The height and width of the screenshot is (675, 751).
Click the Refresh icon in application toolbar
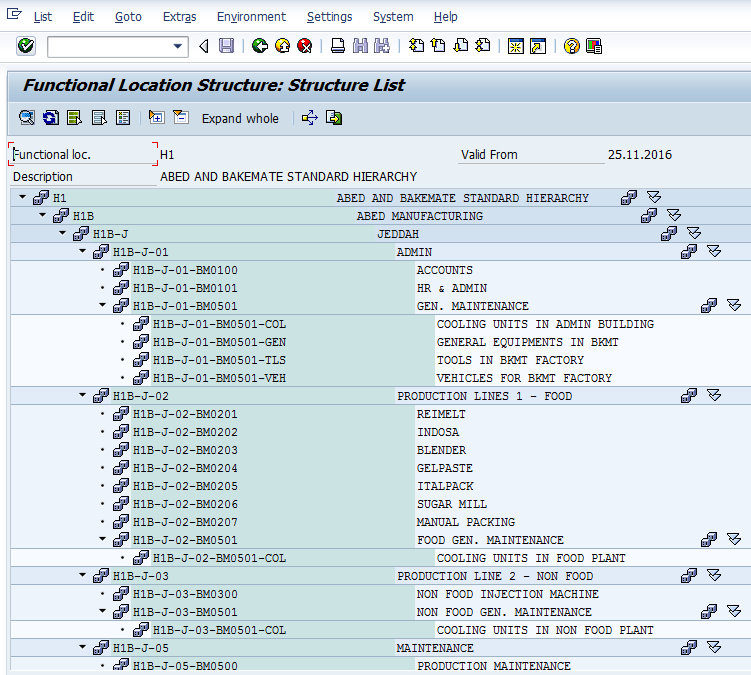[51, 118]
